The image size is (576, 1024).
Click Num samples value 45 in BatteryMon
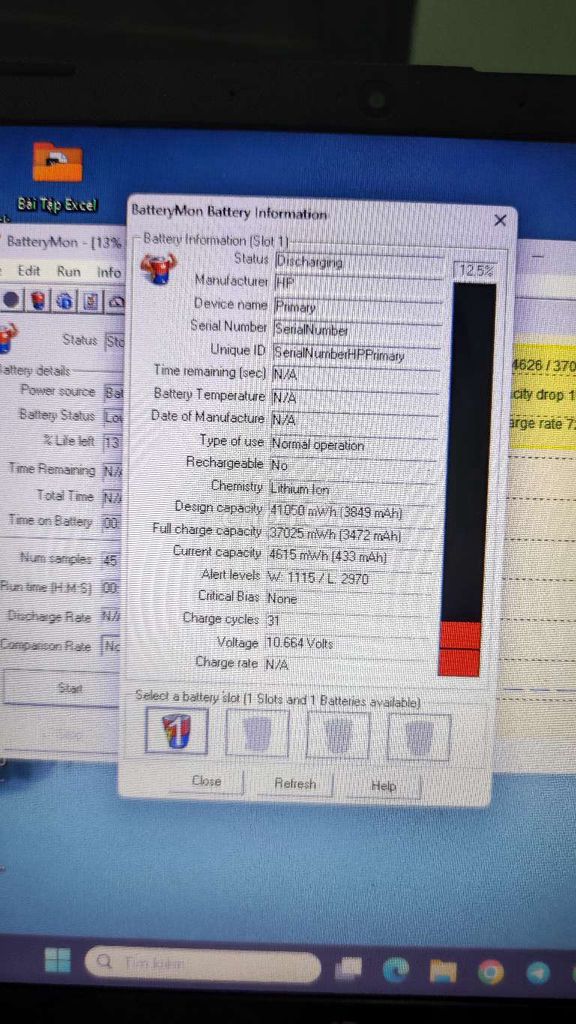point(110,560)
